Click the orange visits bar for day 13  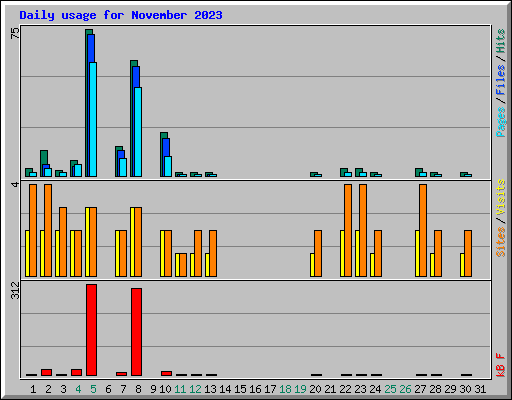pyautogui.click(x=213, y=253)
